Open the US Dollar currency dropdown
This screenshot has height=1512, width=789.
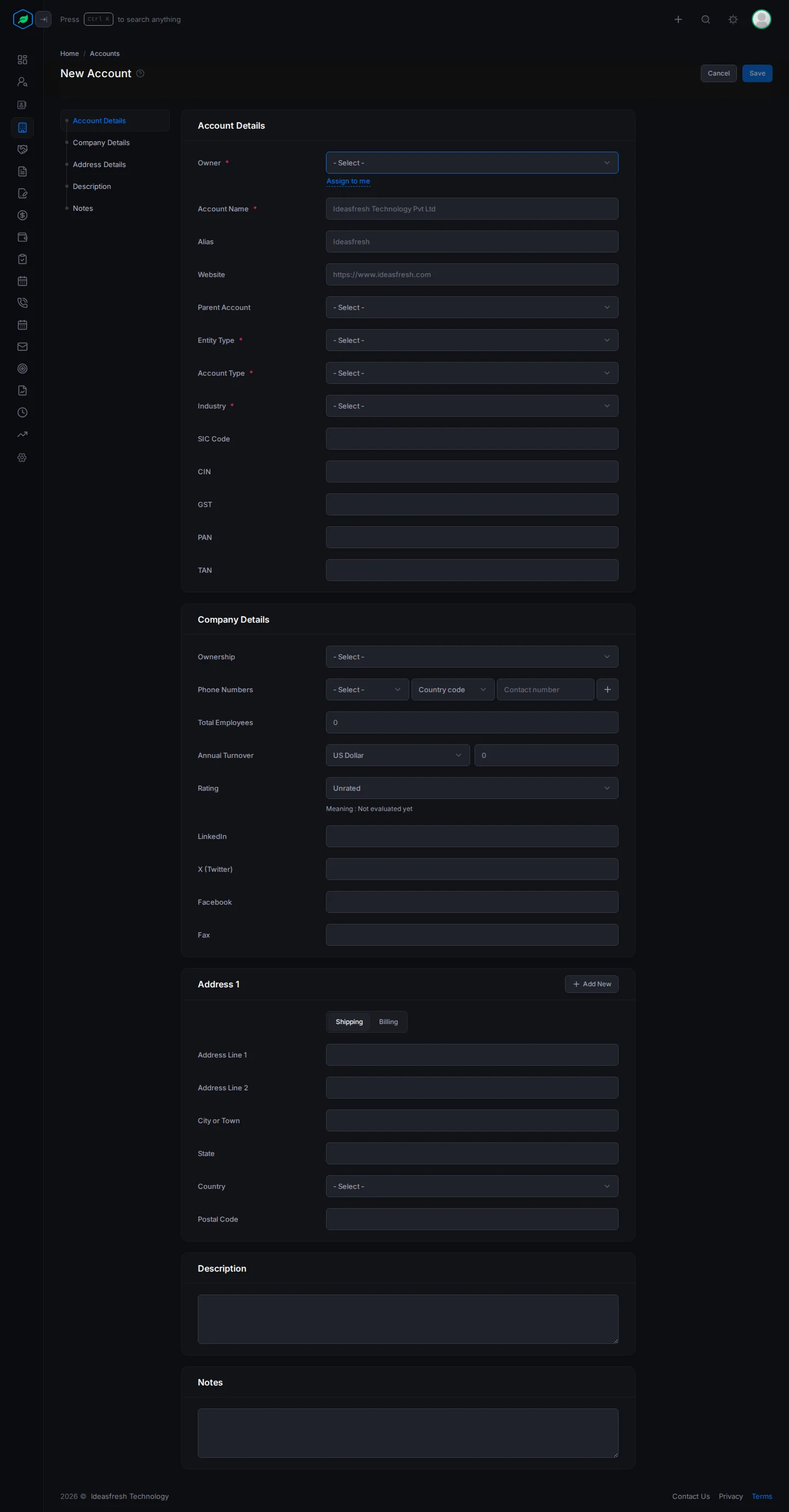point(397,755)
